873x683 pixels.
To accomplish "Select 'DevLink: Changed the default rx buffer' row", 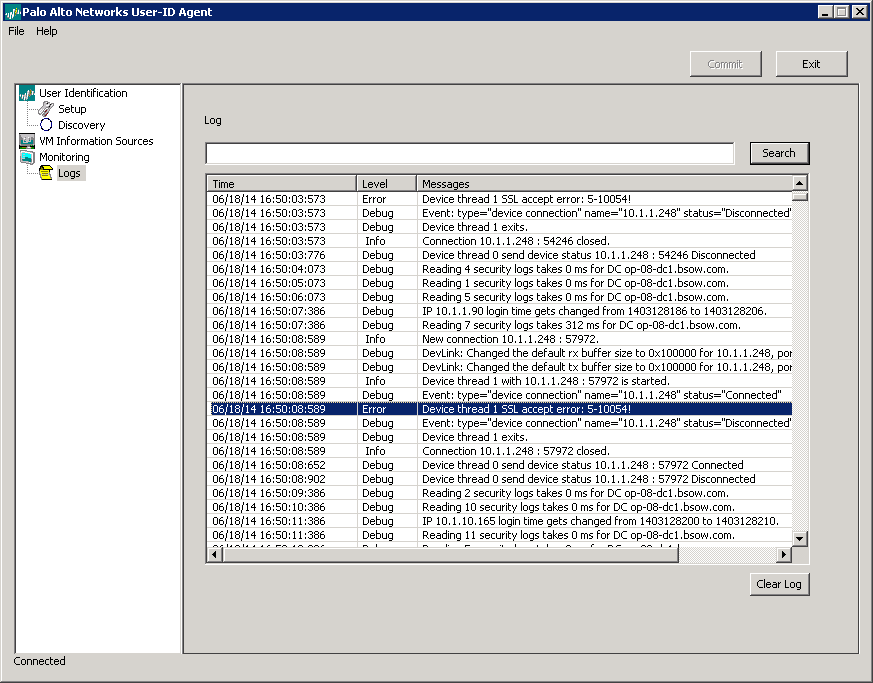I will point(499,353).
